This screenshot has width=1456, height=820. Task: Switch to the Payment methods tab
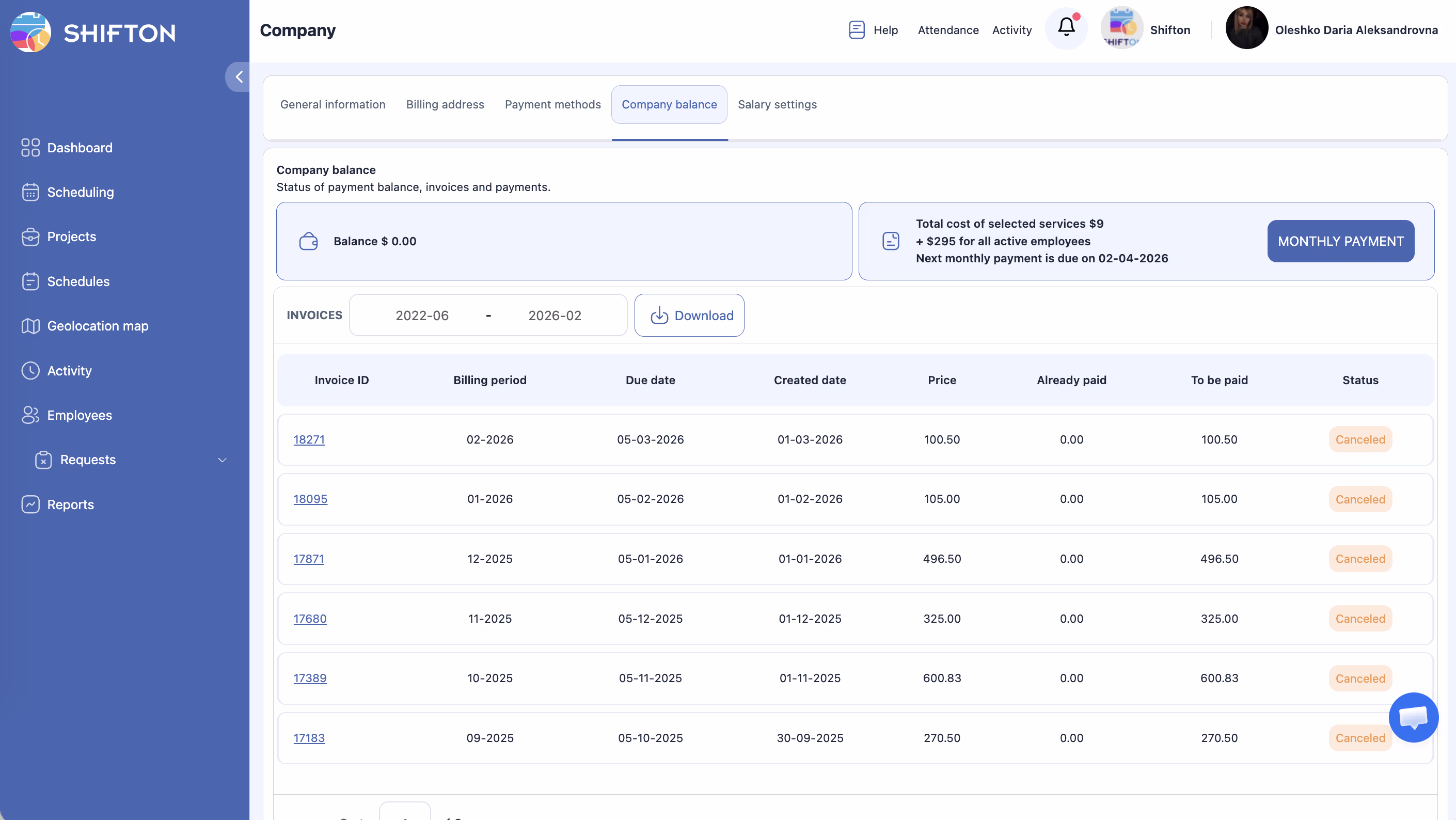[552, 104]
